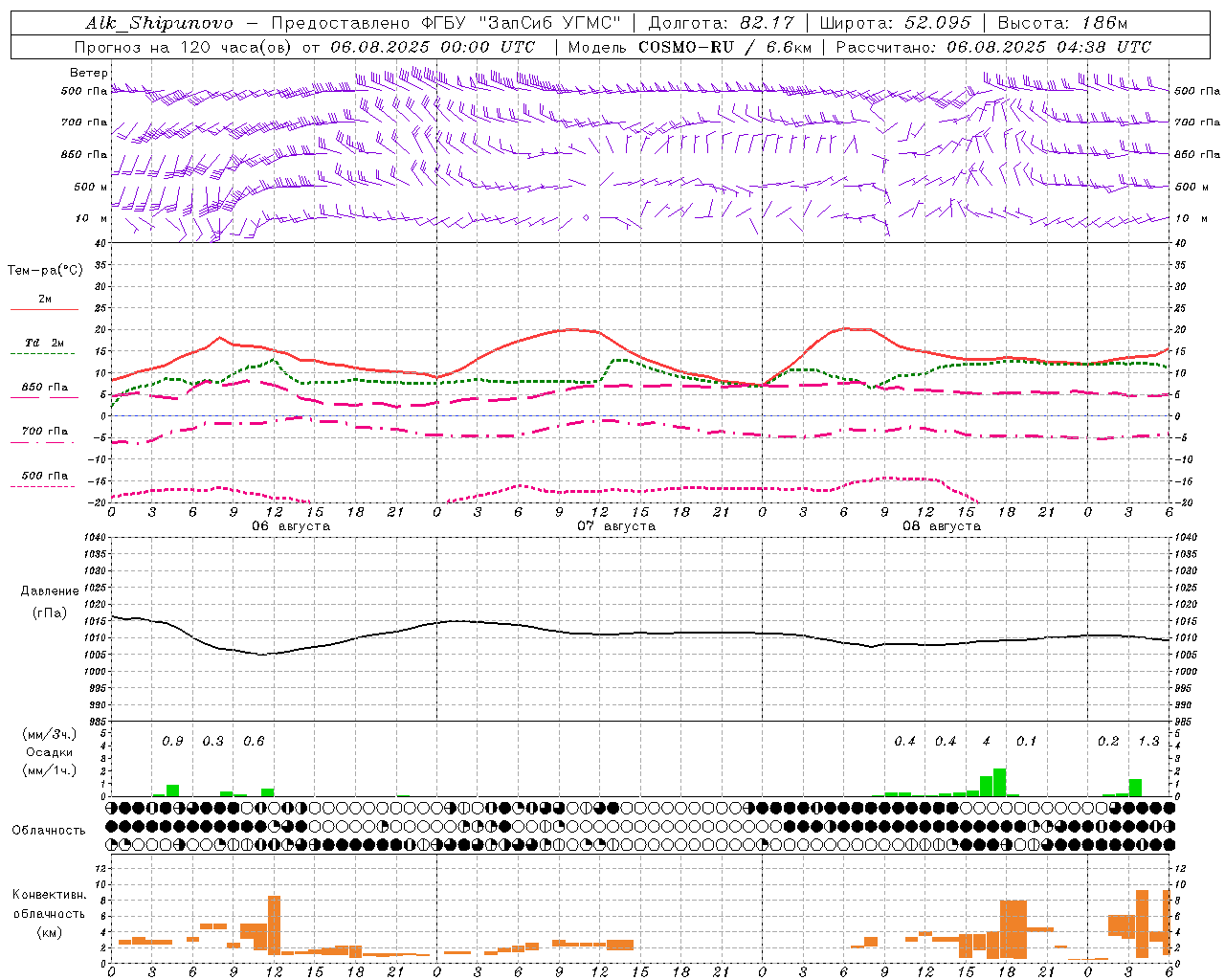Click the green dashed Td 2м legend line

[44, 353]
